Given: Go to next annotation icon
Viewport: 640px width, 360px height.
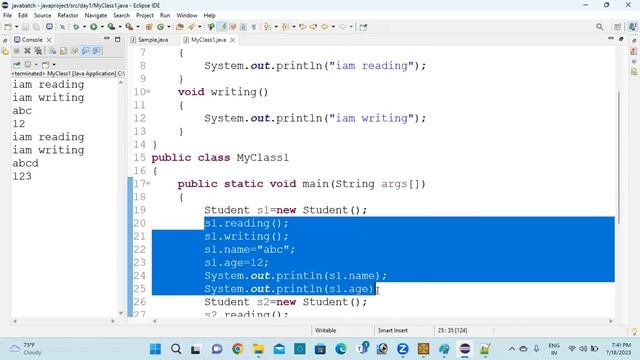Looking at the screenshot, I should 267,27.
